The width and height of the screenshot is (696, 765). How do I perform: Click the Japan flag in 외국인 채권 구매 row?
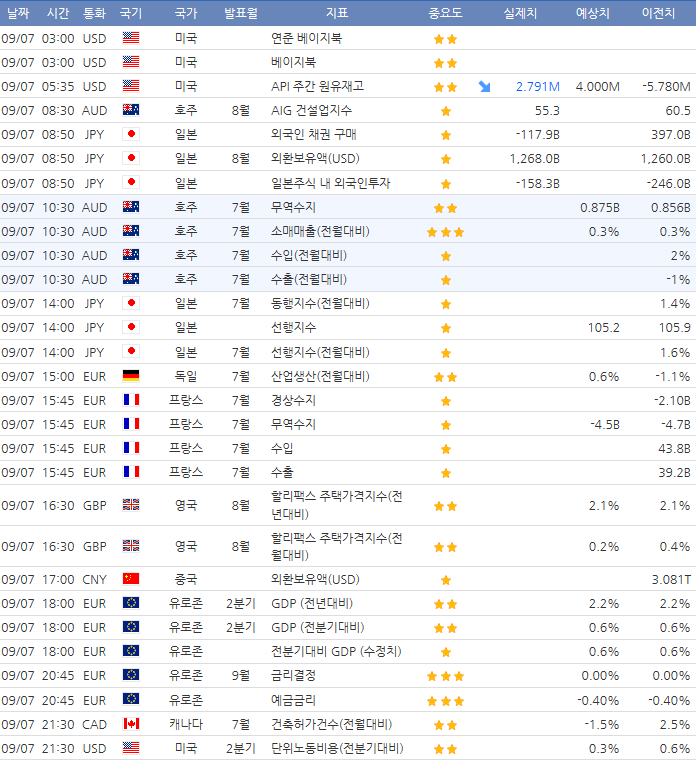(131, 134)
